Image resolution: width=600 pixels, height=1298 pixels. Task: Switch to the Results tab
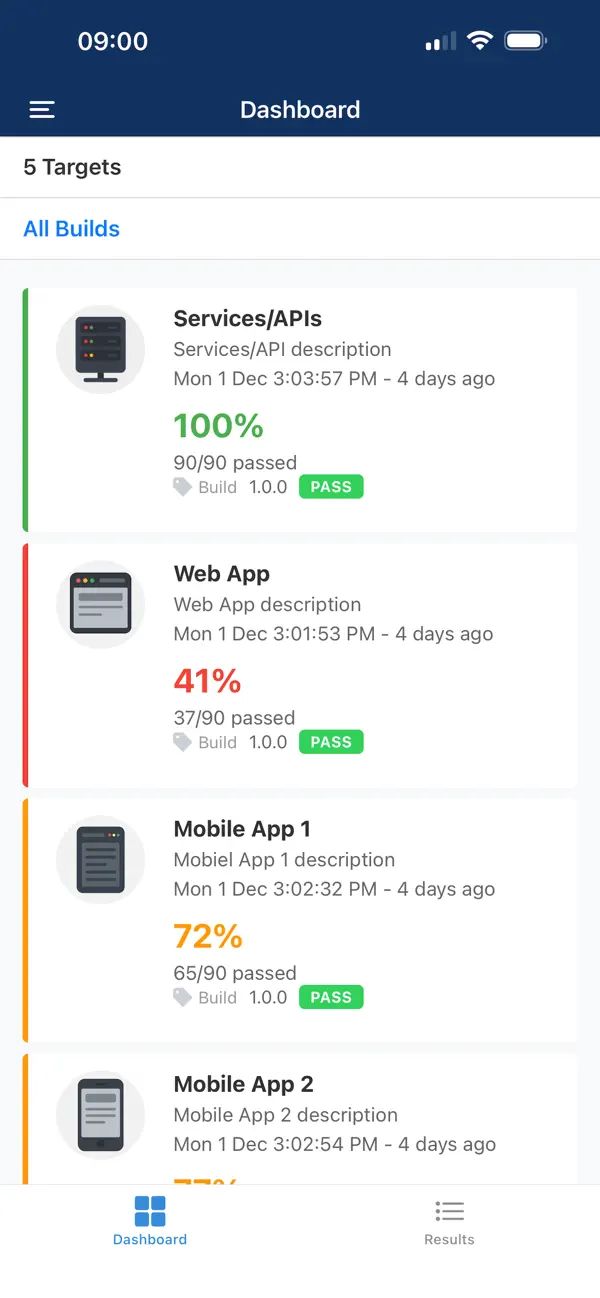coord(449,1222)
